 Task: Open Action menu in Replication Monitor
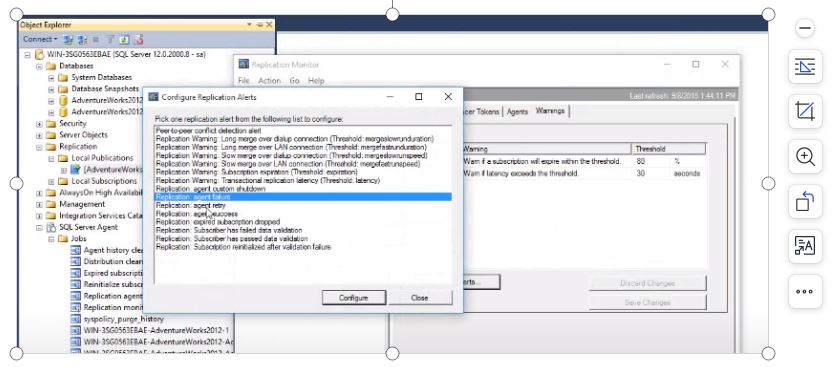click(269, 81)
